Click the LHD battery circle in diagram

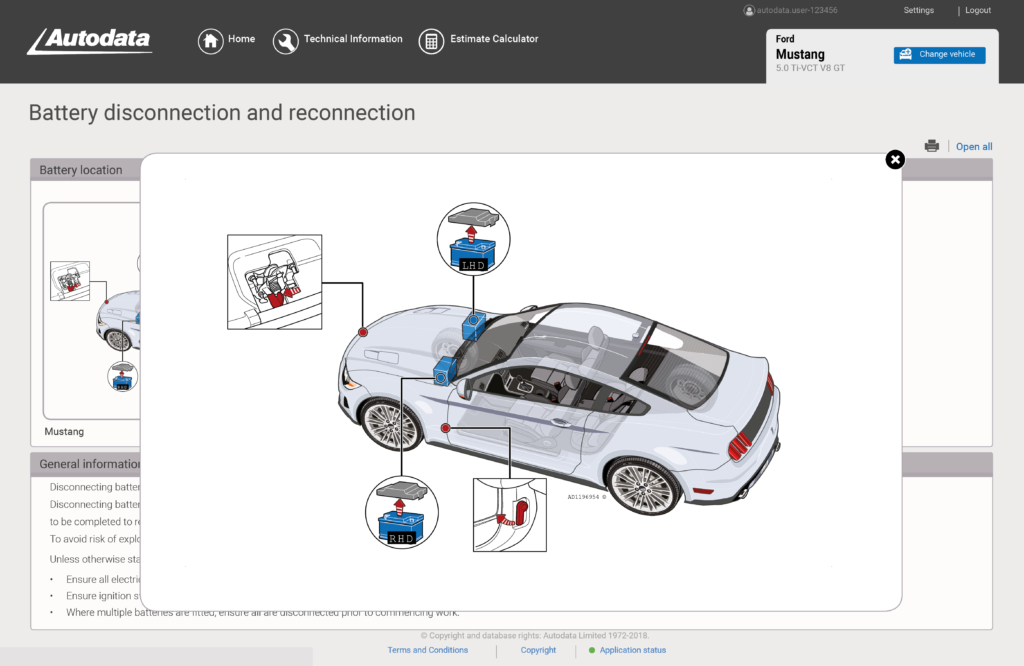tap(474, 241)
